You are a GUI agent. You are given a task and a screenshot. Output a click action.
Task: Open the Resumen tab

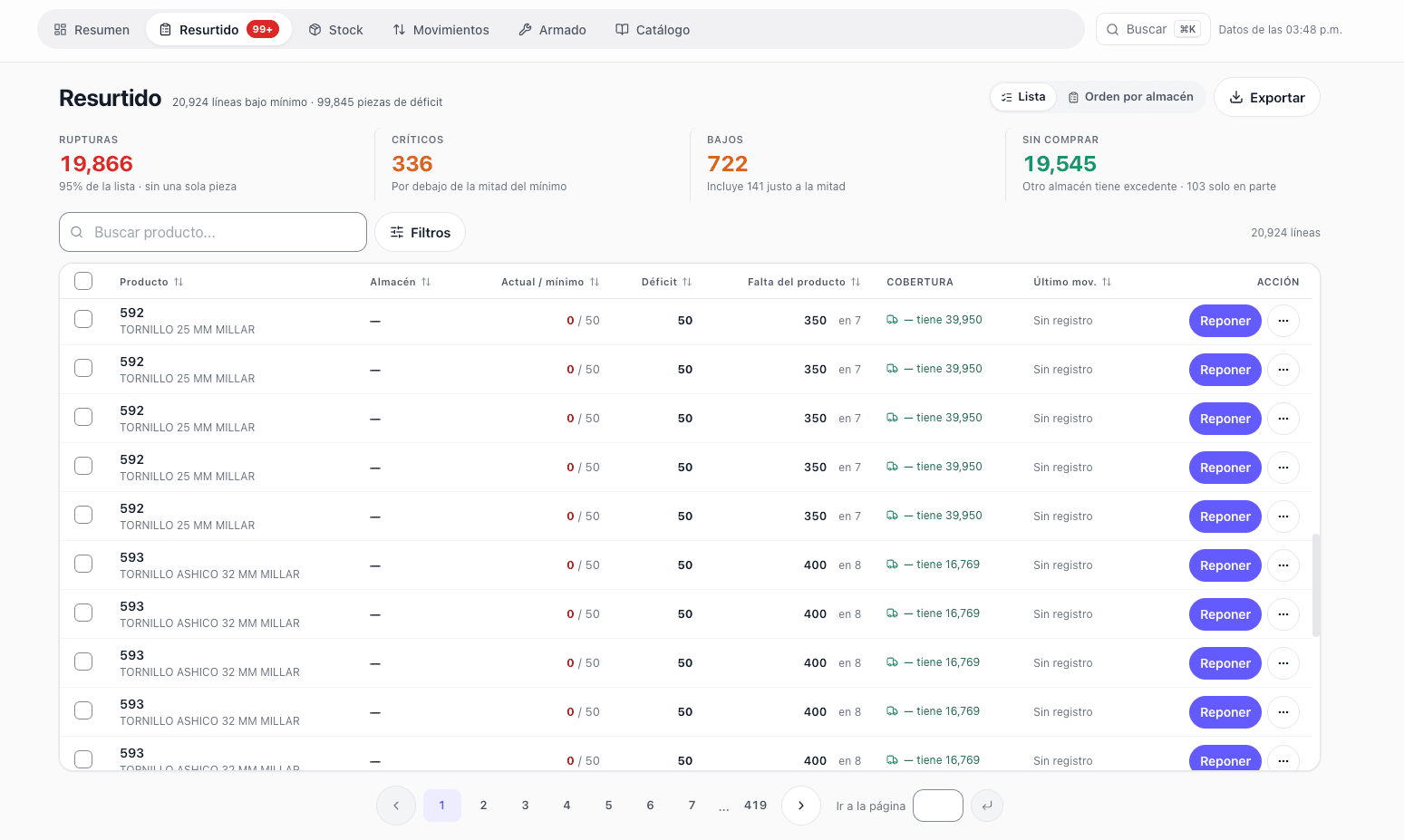point(92,30)
